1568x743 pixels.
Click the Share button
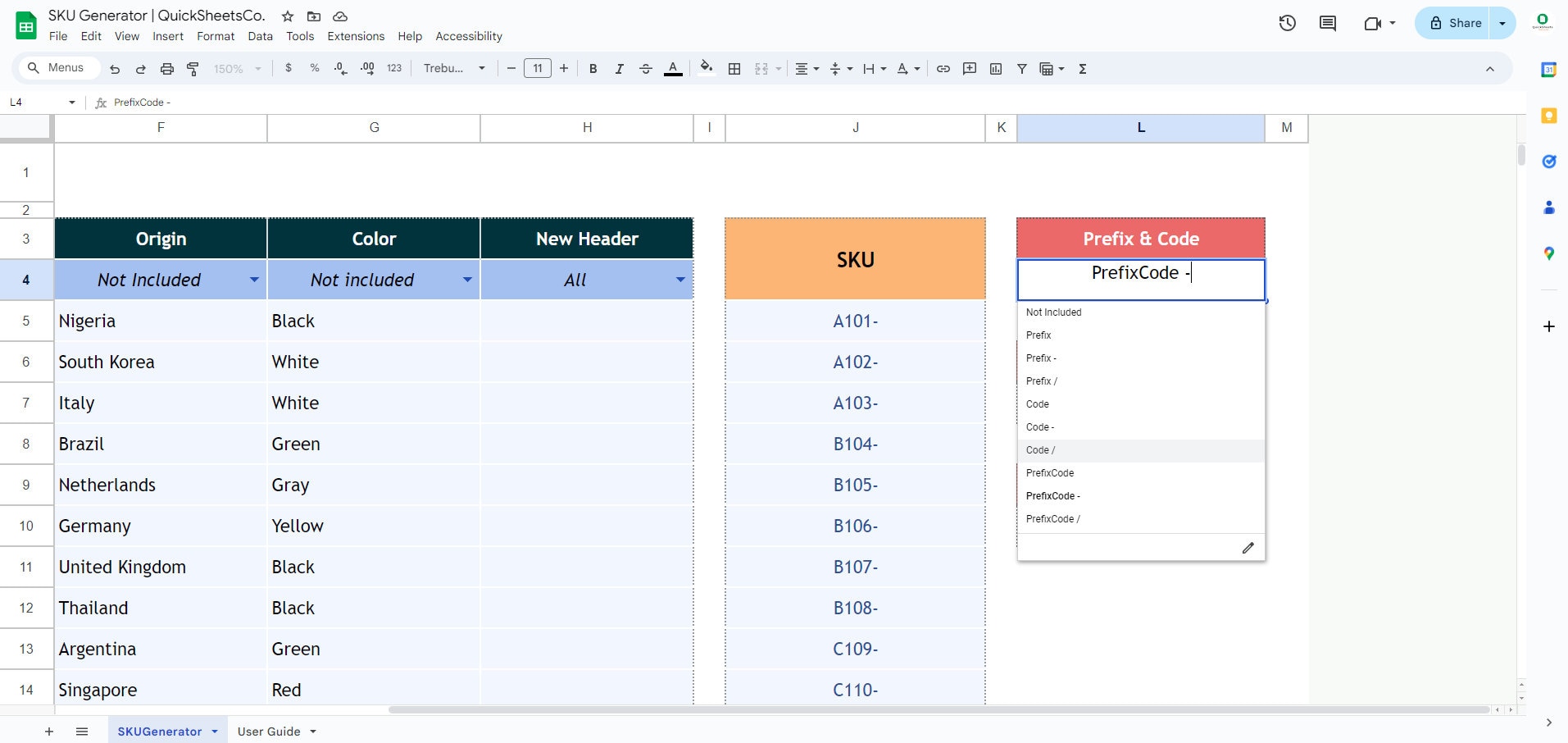(x=1463, y=23)
